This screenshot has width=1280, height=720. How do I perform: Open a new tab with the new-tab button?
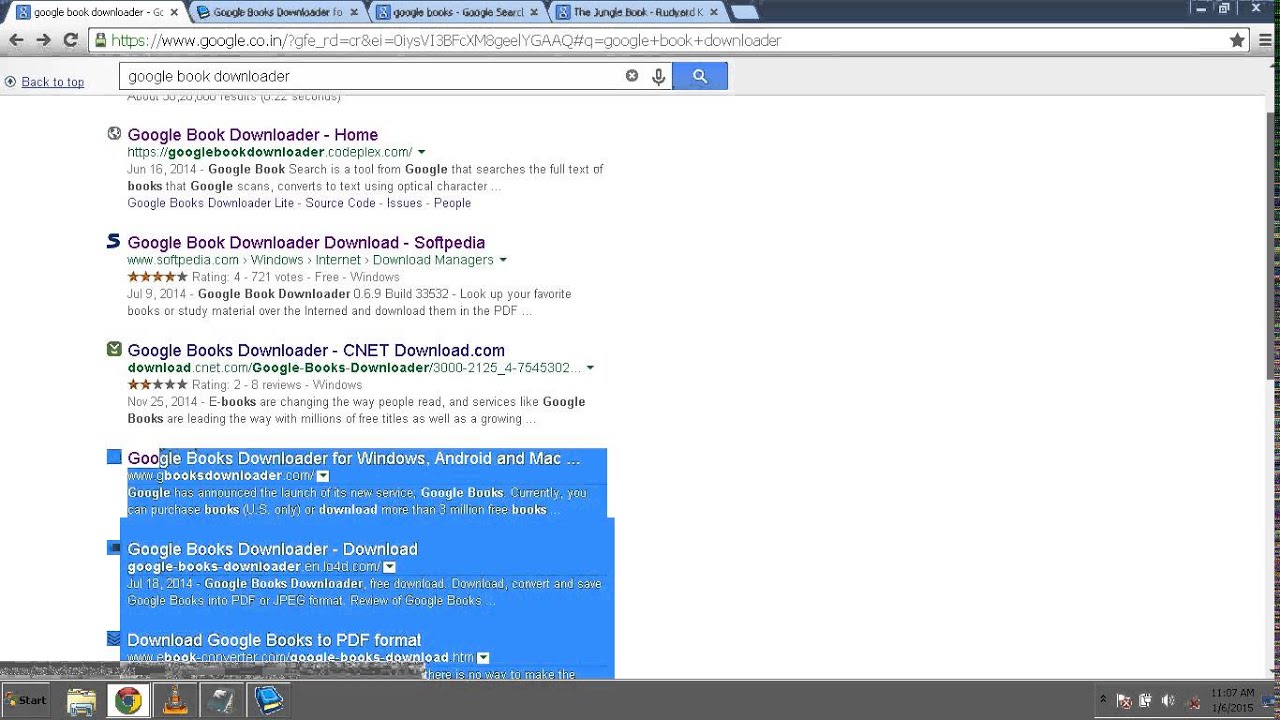[x=744, y=13]
